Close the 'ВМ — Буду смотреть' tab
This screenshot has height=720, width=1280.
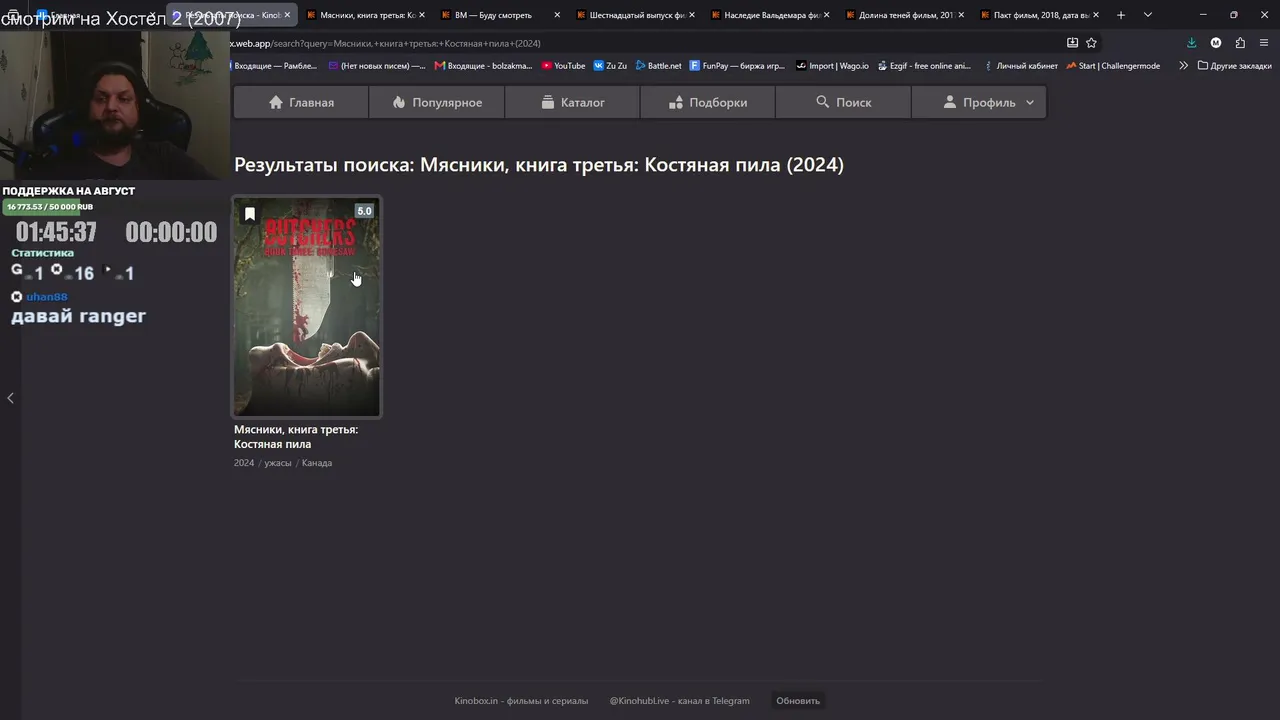click(x=557, y=15)
